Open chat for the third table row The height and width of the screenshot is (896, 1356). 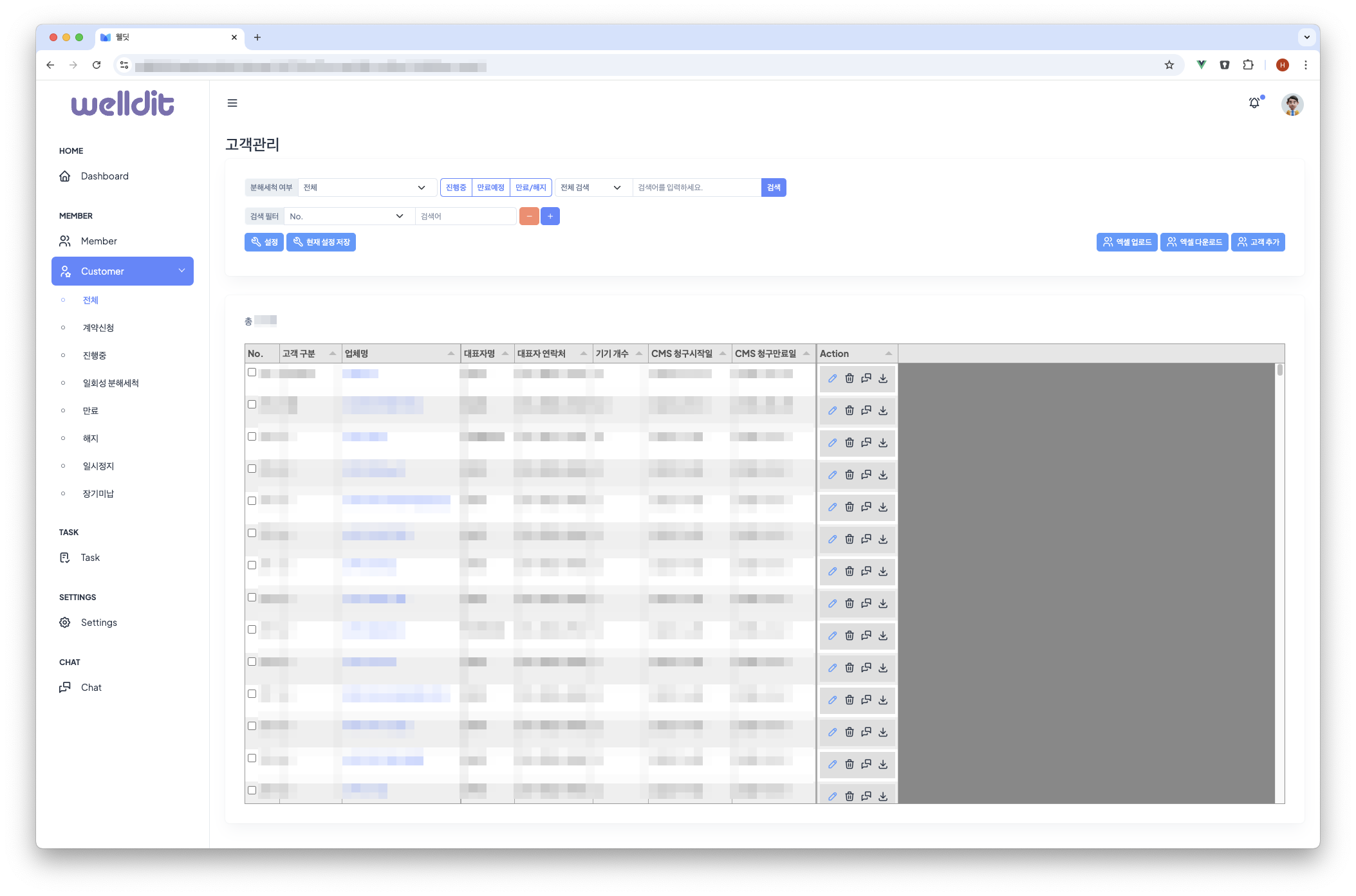click(866, 443)
